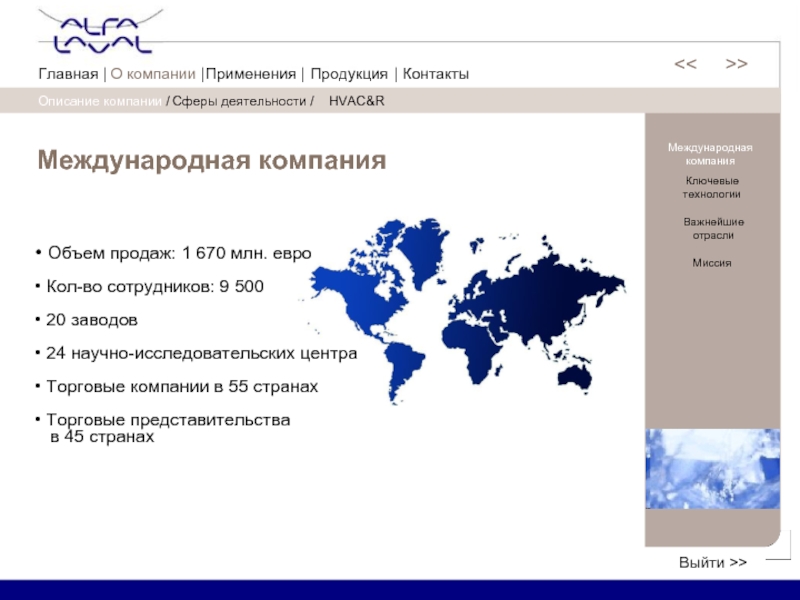This screenshot has width=800, height=600.
Task: Click the ice photo thumbnail in sidebar
Action: point(711,468)
